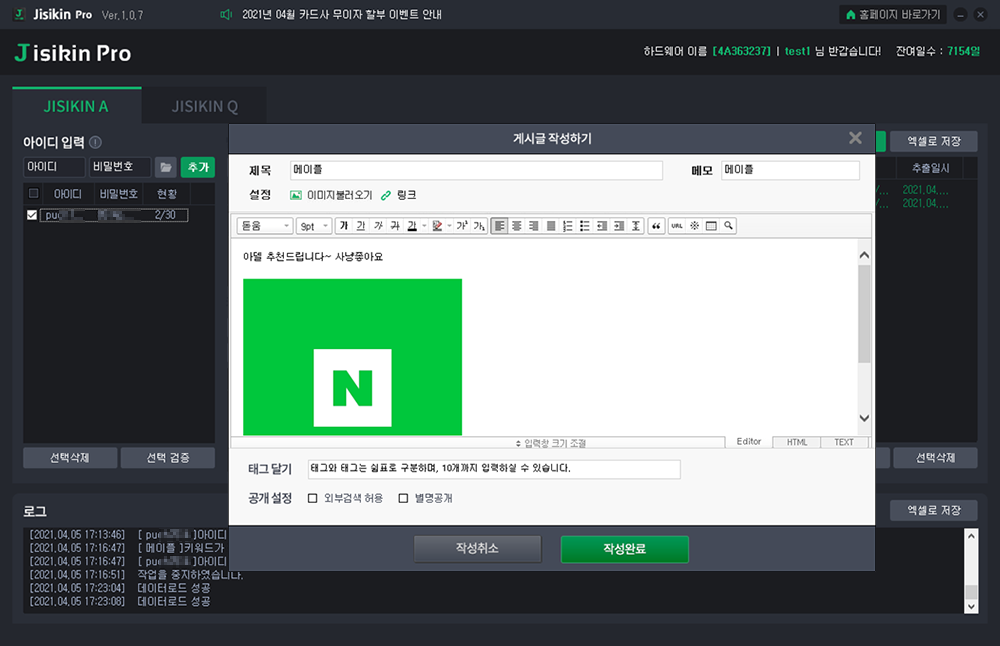This screenshot has width=1000, height=646.
Task: Switch to JISIKIN Q tab
Action: [205, 106]
